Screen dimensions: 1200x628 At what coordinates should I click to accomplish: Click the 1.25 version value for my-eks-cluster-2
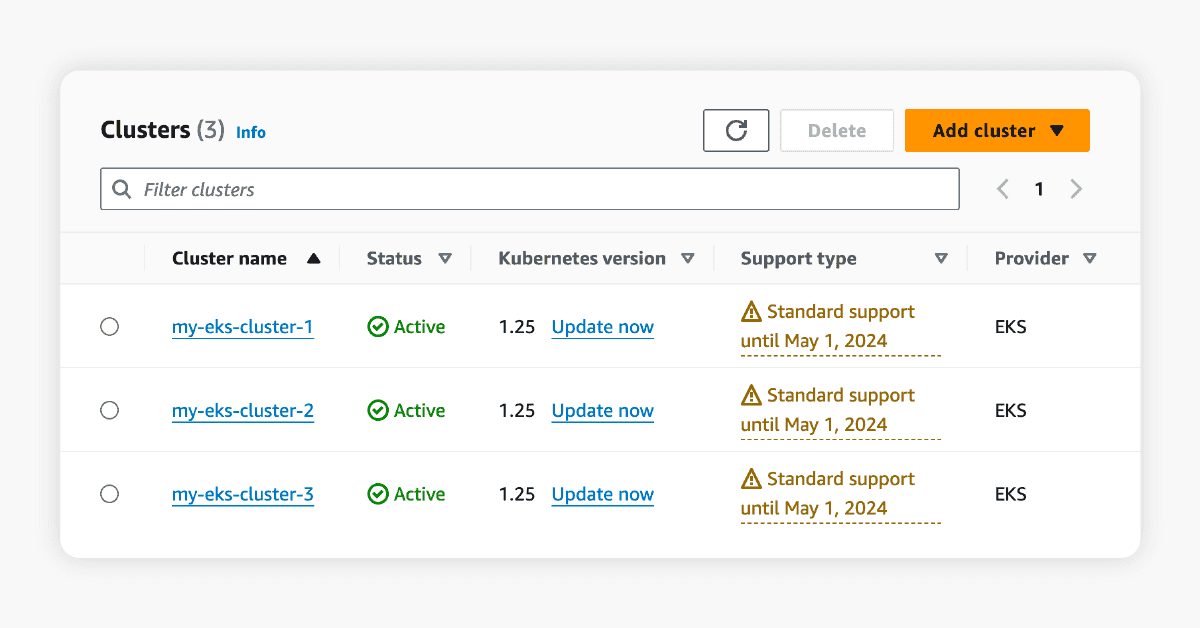[x=517, y=411]
